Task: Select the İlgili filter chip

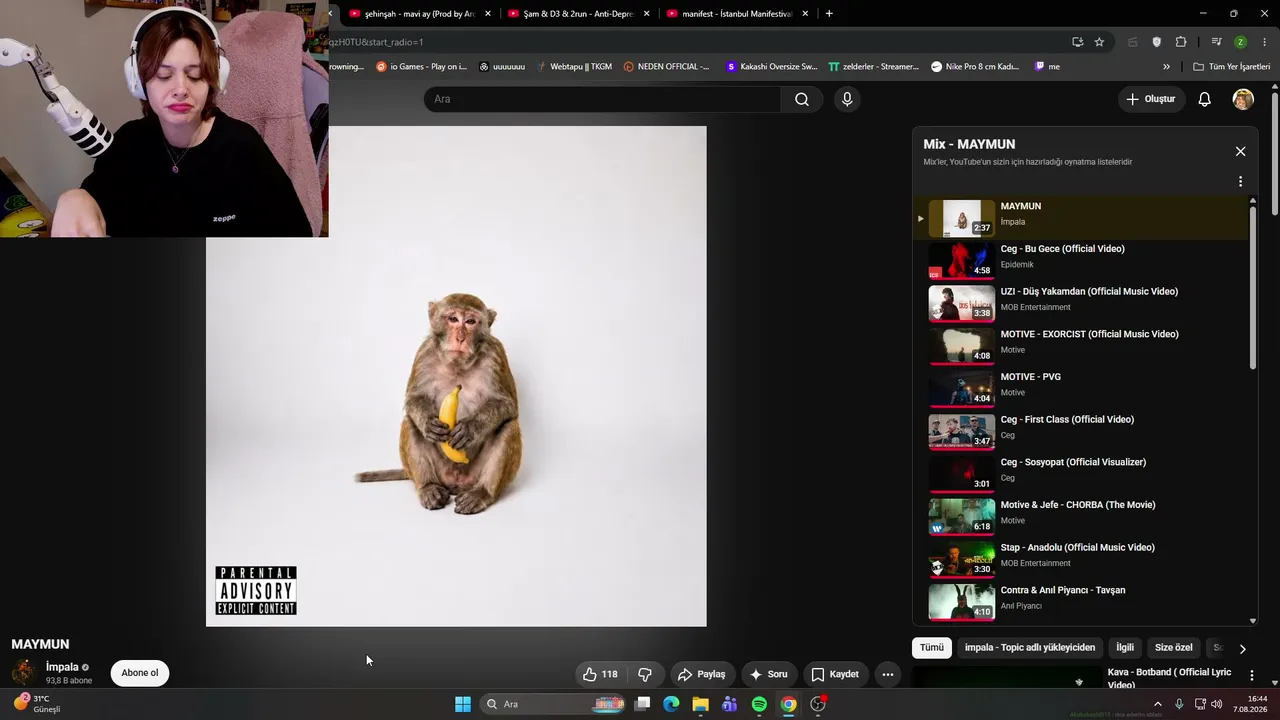Action: (x=1125, y=648)
